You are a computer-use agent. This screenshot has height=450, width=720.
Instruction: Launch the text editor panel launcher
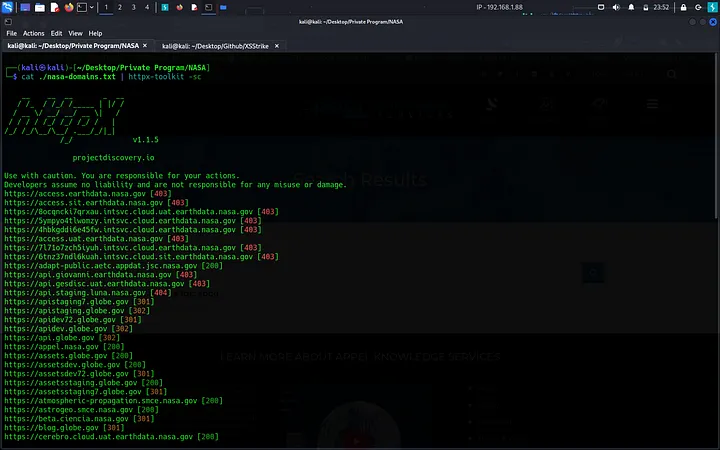click(x=55, y=7)
